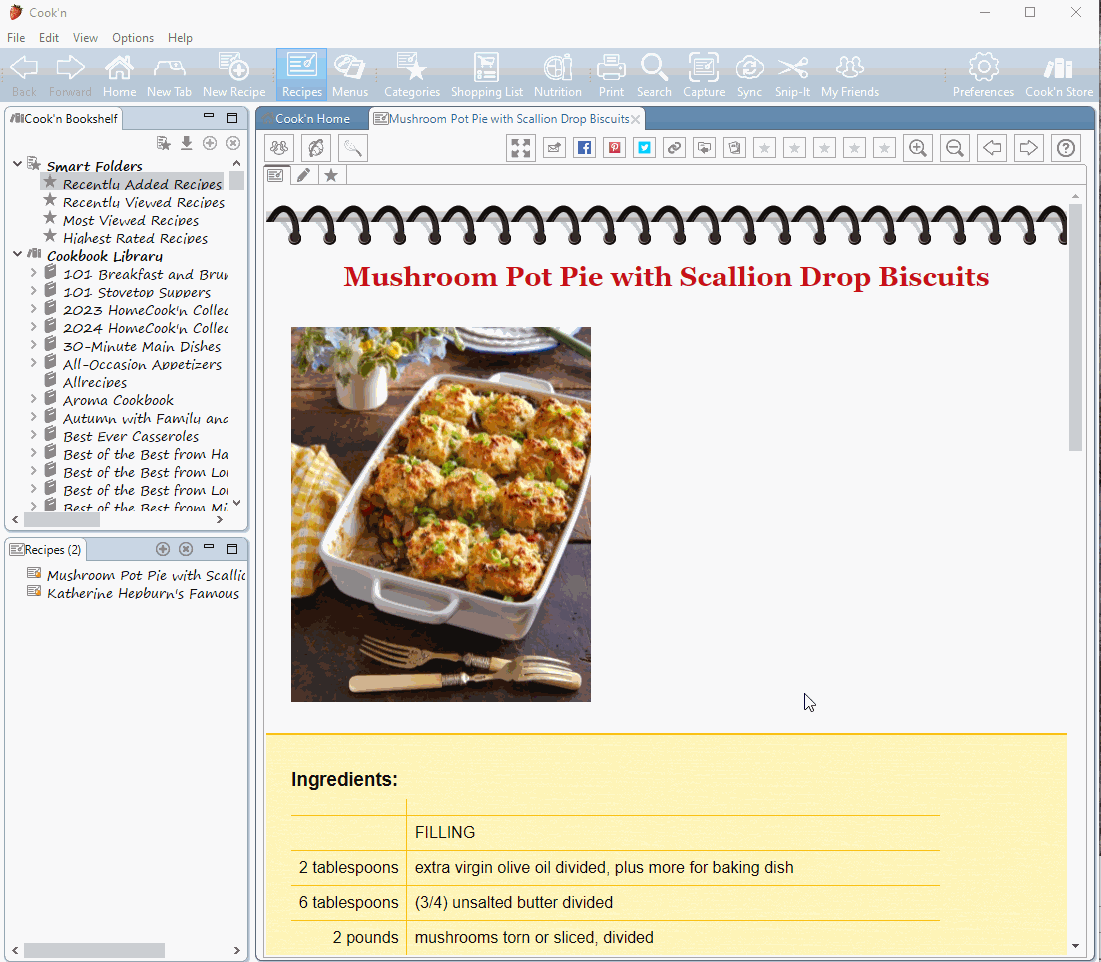Switch to the Cook'n Home tab
The width and height of the screenshot is (1101, 962).
coord(312,119)
